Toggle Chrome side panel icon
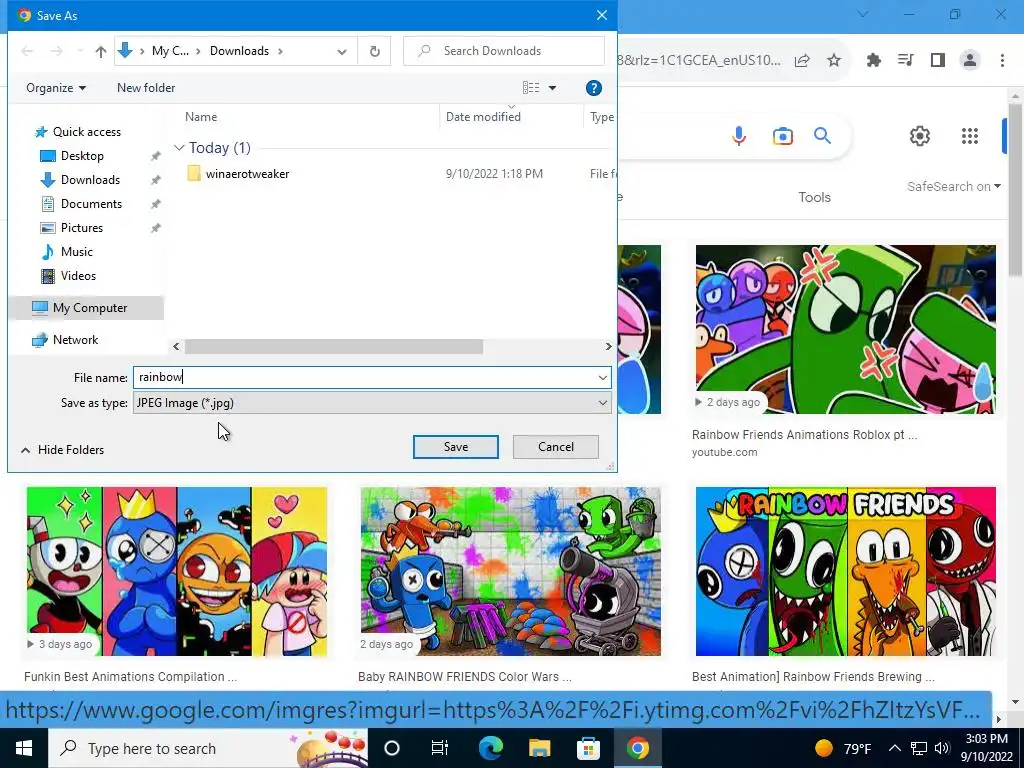This screenshot has height=768, width=1024. 938,61
